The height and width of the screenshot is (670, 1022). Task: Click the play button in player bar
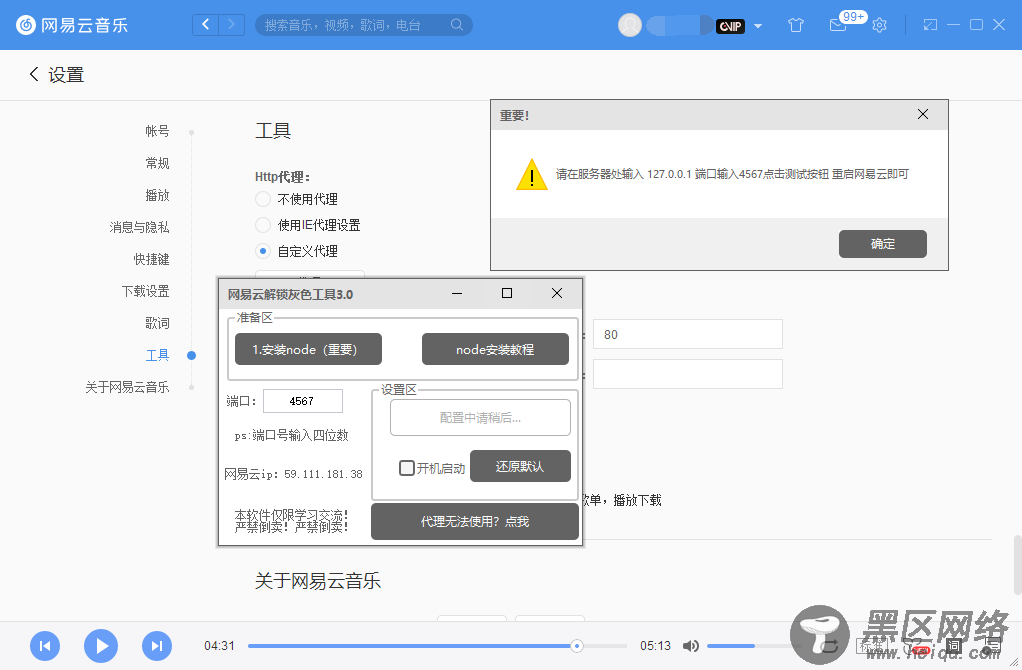point(101,646)
